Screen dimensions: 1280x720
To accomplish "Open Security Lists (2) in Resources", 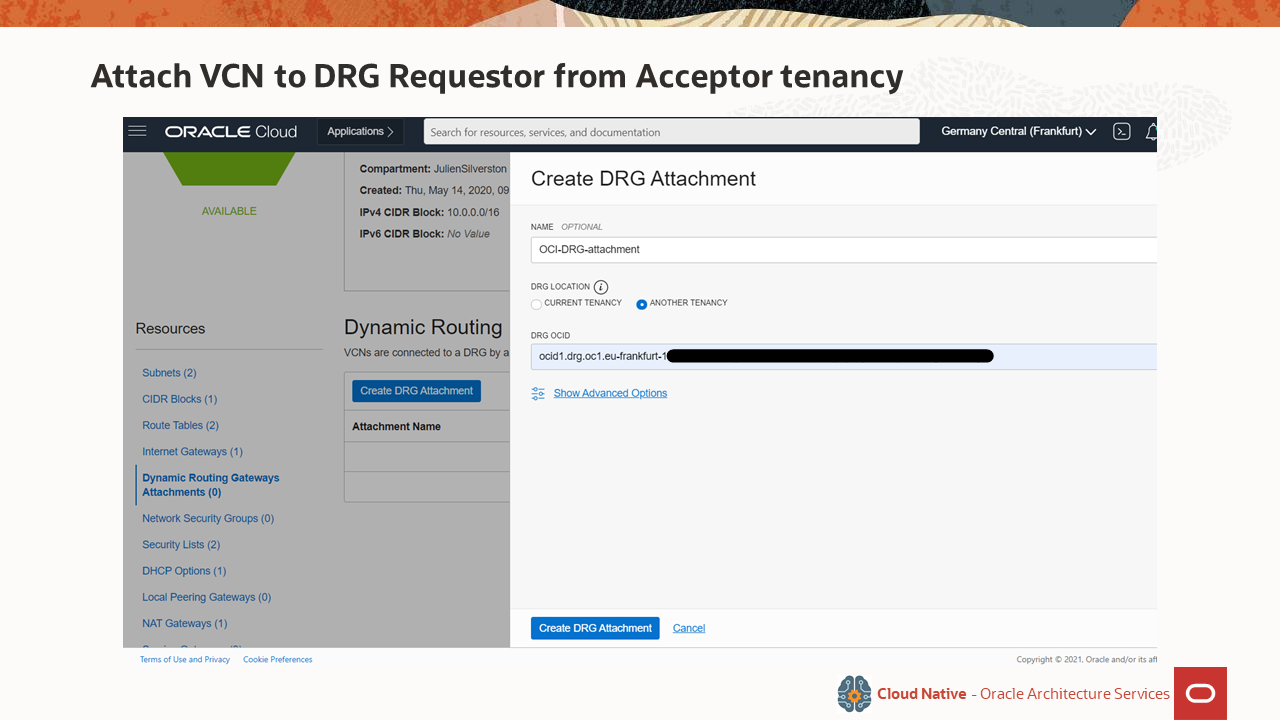I will tap(181, 545).
